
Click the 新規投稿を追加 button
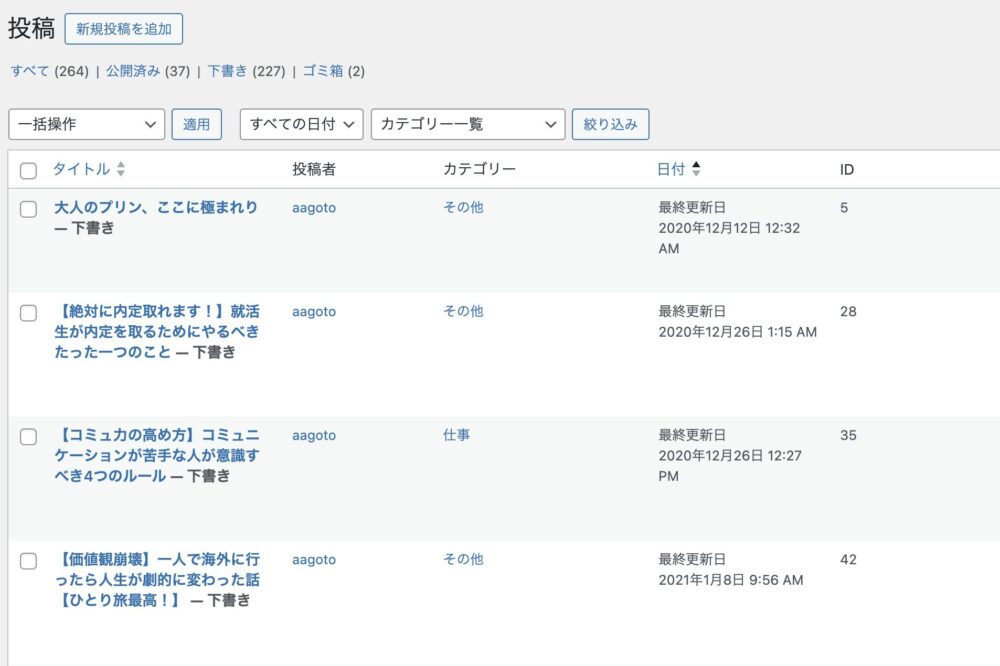[123, 29]
